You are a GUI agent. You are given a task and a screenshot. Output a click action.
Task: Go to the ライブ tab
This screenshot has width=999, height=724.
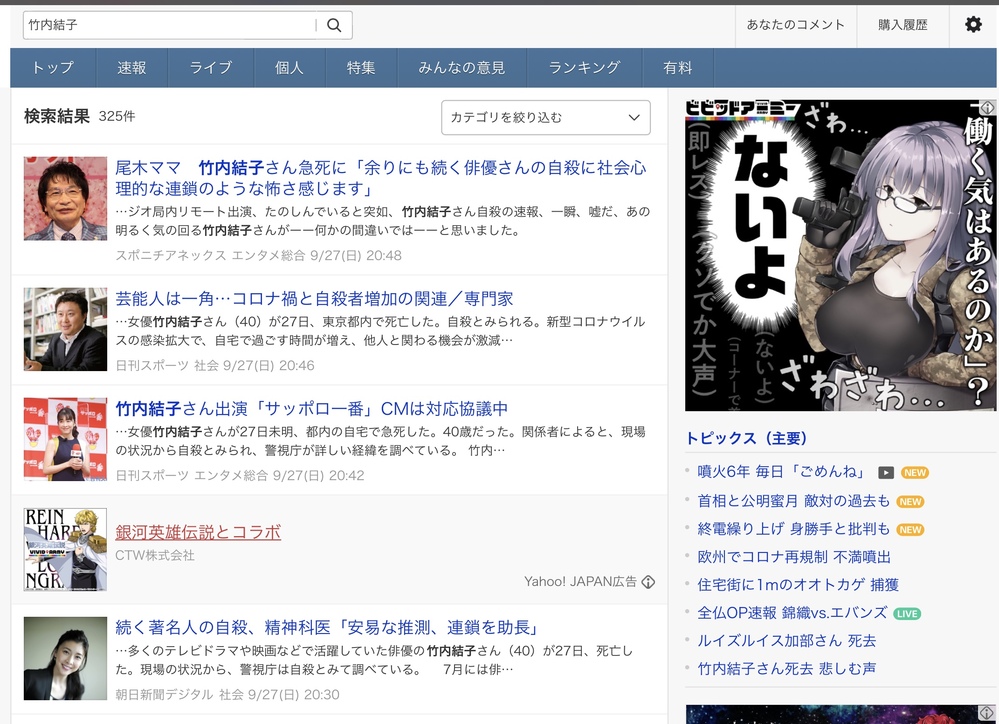pos(210,68)
